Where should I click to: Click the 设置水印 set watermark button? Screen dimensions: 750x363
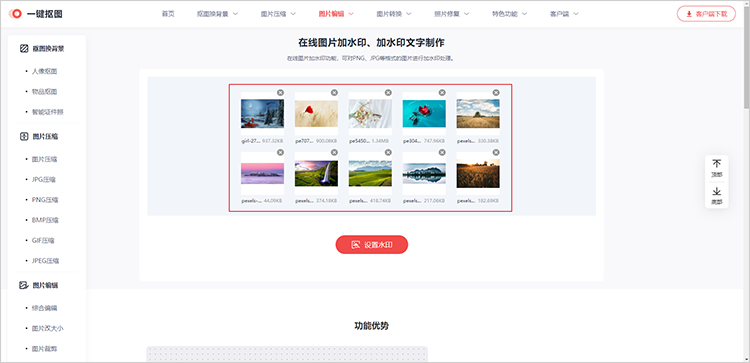point(372,244)
